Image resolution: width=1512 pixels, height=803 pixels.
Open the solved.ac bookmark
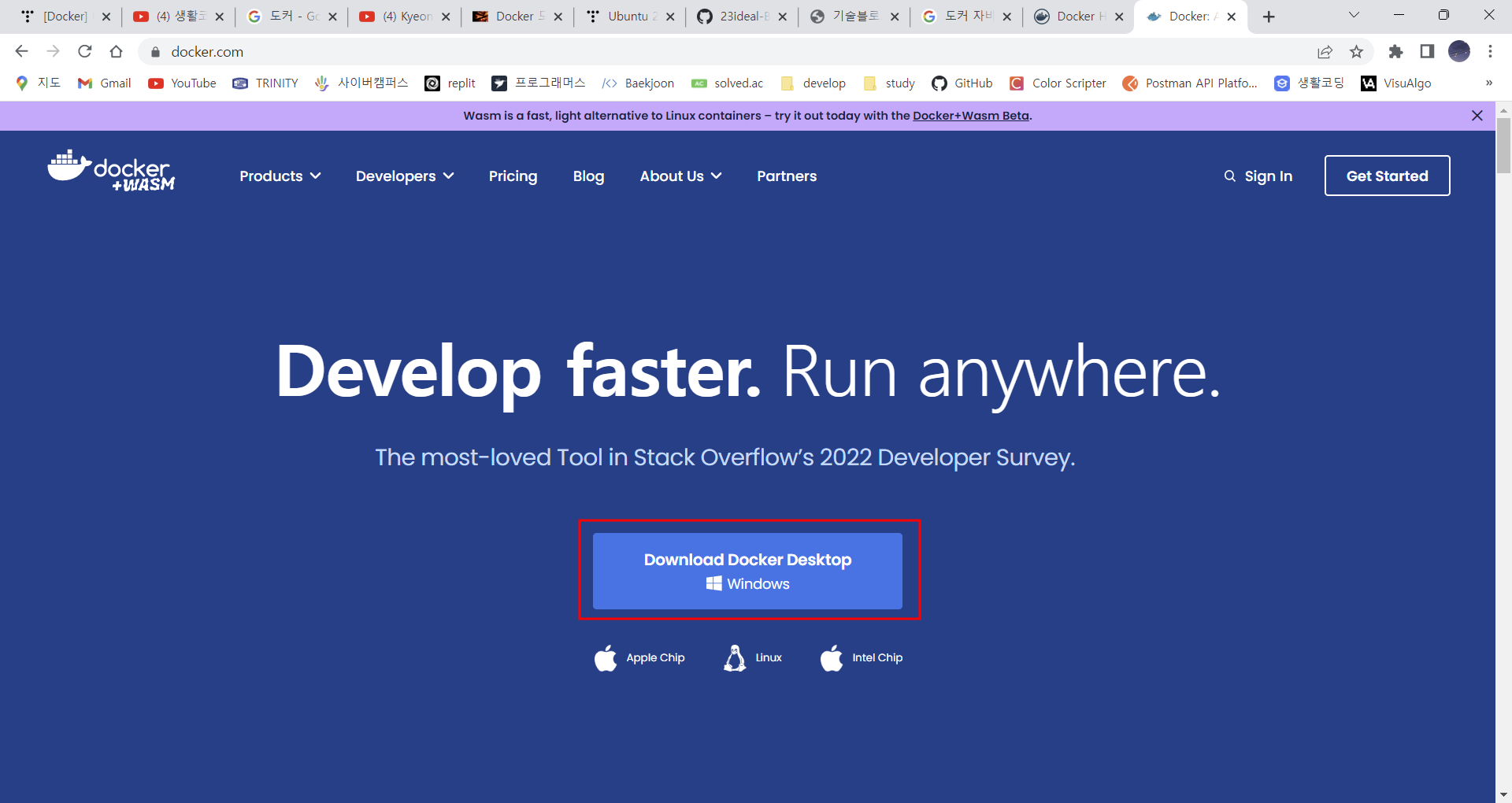(x=728, y=83)
